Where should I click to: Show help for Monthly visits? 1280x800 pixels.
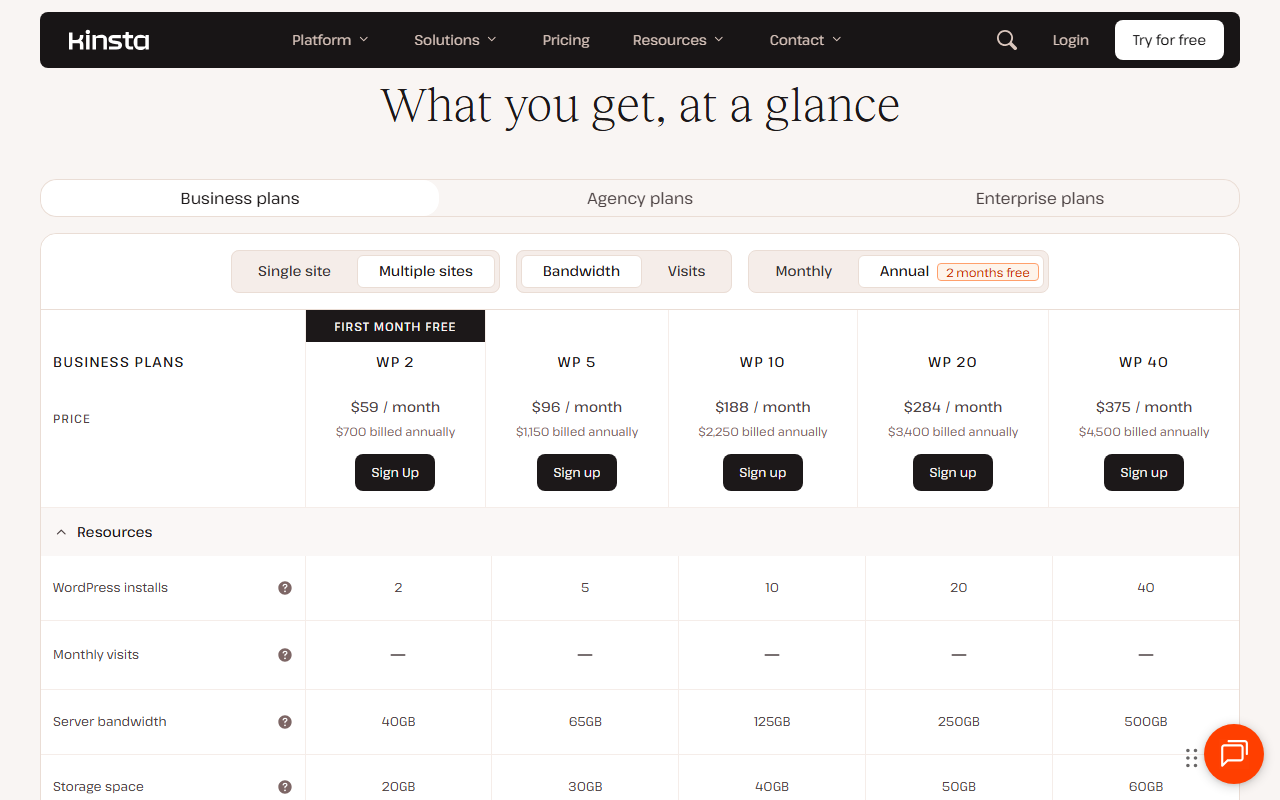point(285,655)
